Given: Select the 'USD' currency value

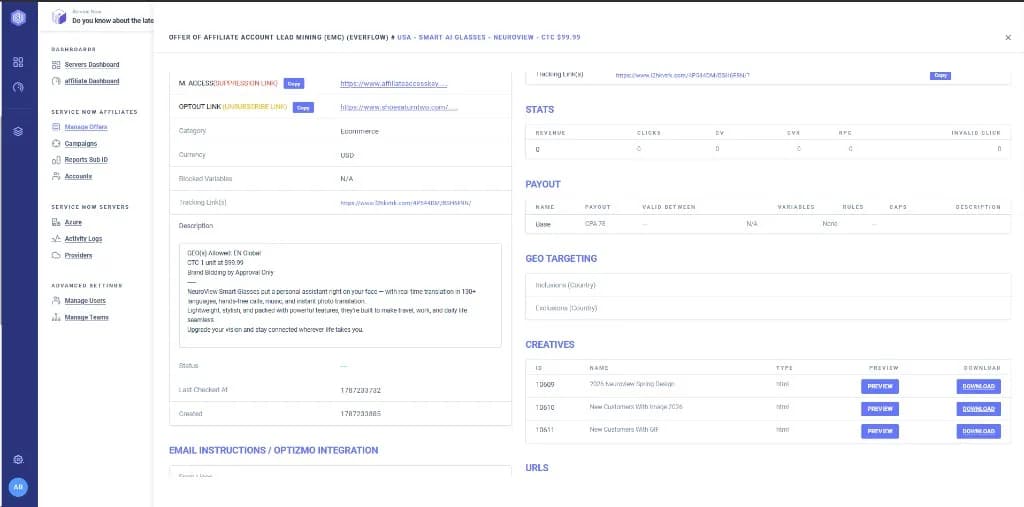Looking at the screenshot, I should [x=347, y=155].
